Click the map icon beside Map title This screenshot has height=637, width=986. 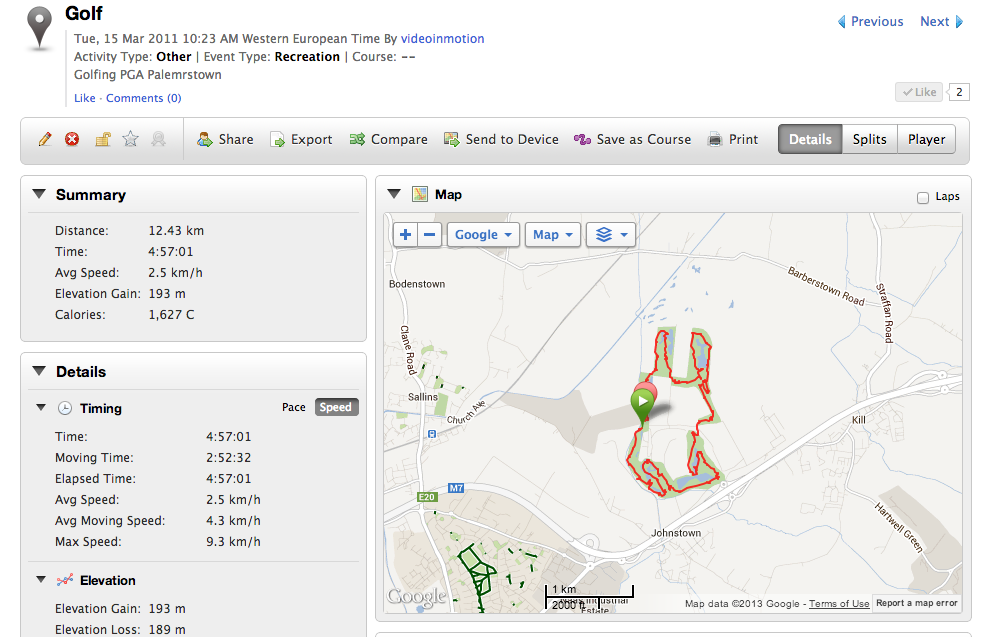(419, 194)
